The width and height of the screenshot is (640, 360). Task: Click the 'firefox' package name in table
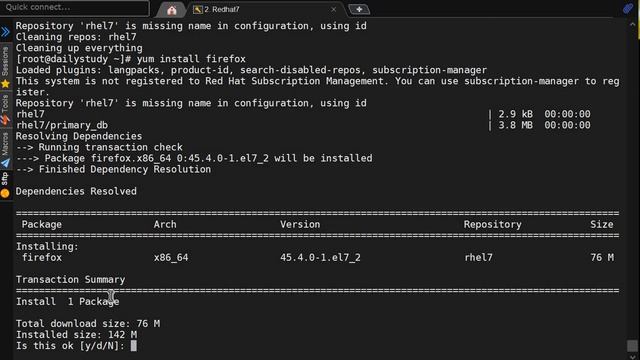pyautogui.click(x=42, y=258)
